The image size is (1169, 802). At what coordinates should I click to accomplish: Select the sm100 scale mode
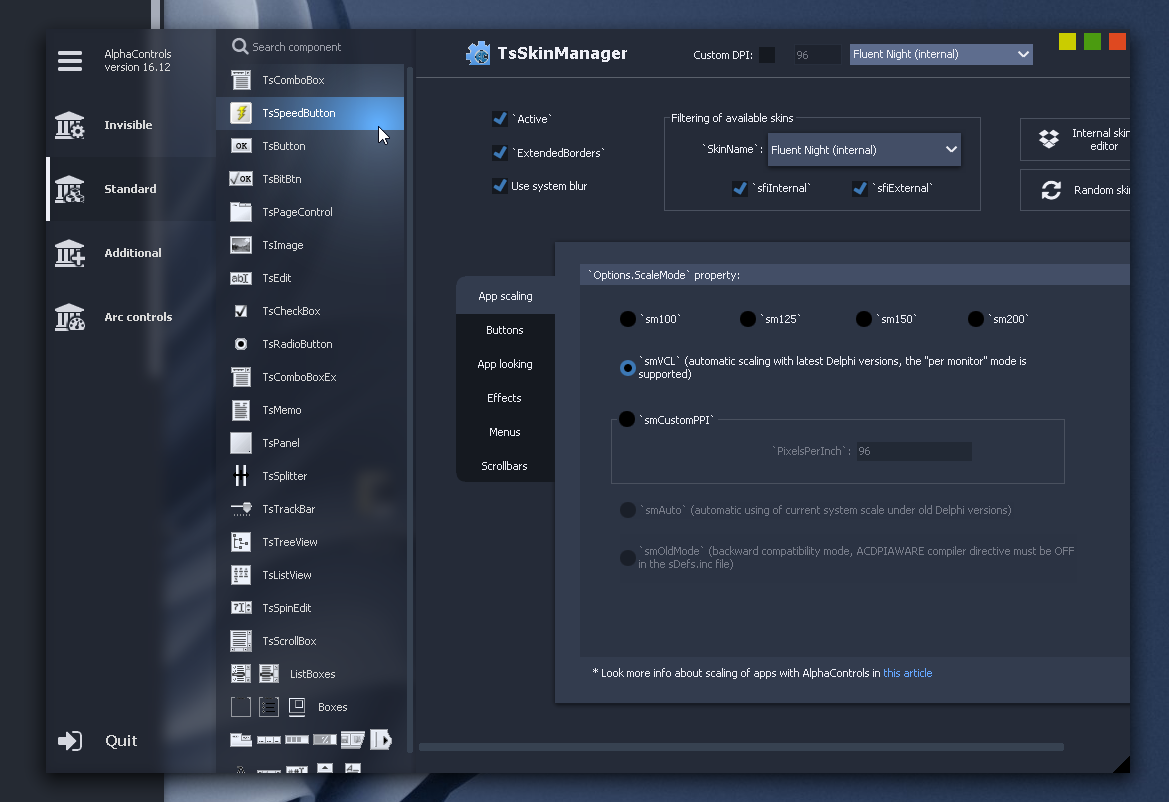[x=628, y=319]
